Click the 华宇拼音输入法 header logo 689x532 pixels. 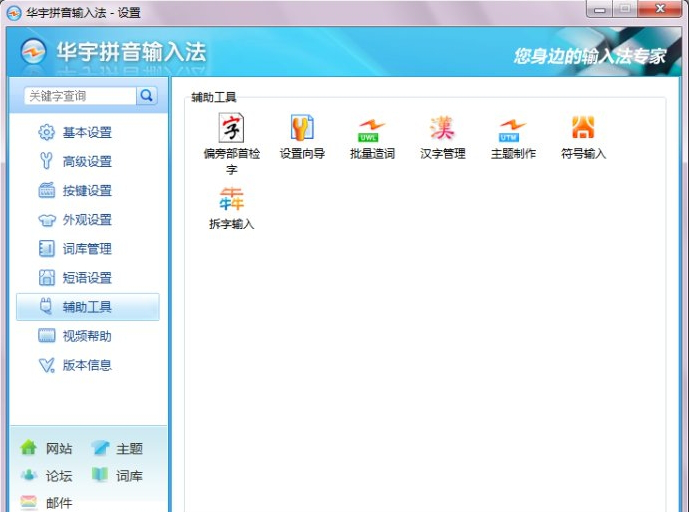click(x=33, y=51)
